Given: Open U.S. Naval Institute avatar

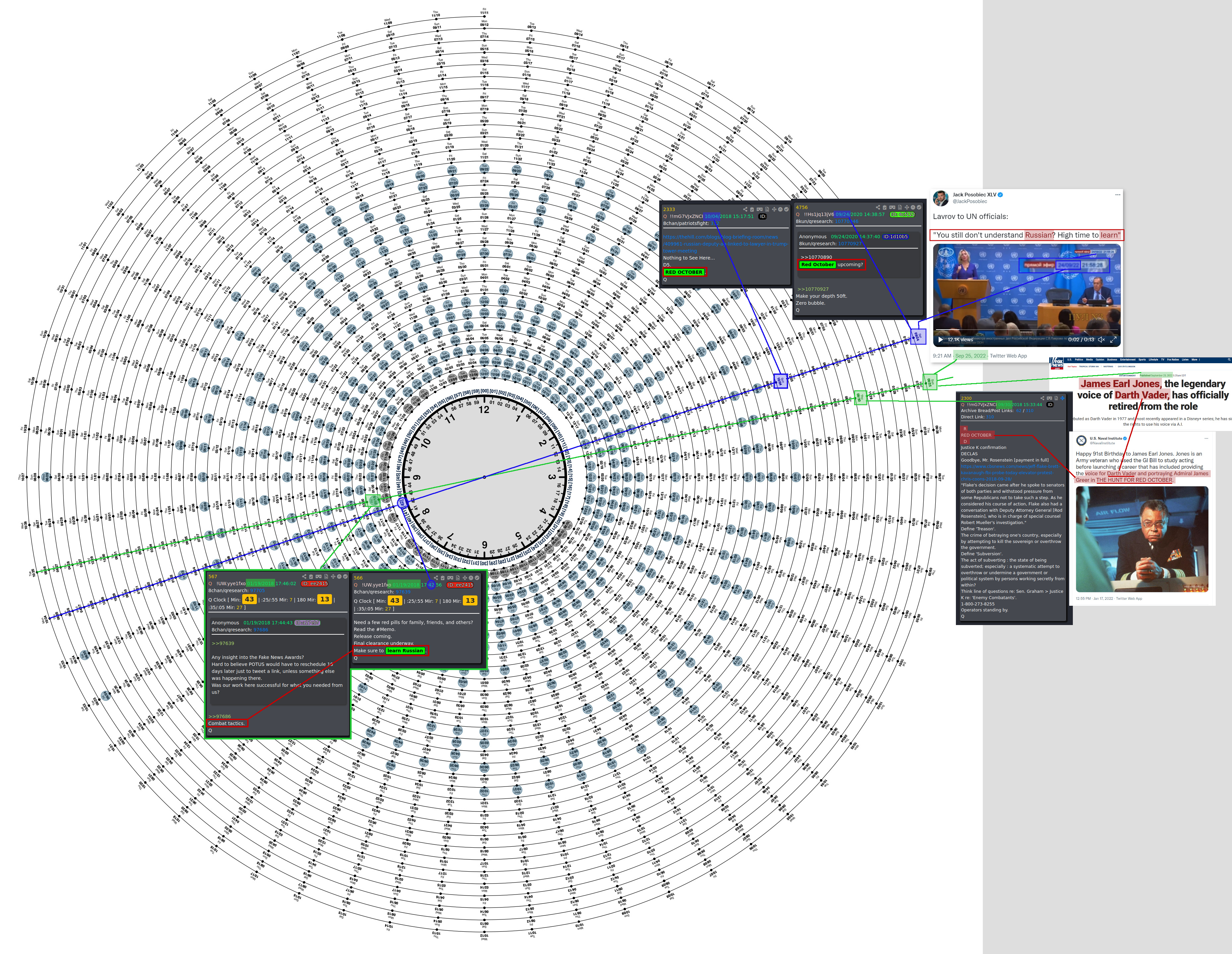Looking at the screenshot, I should tap(1081, 441).
